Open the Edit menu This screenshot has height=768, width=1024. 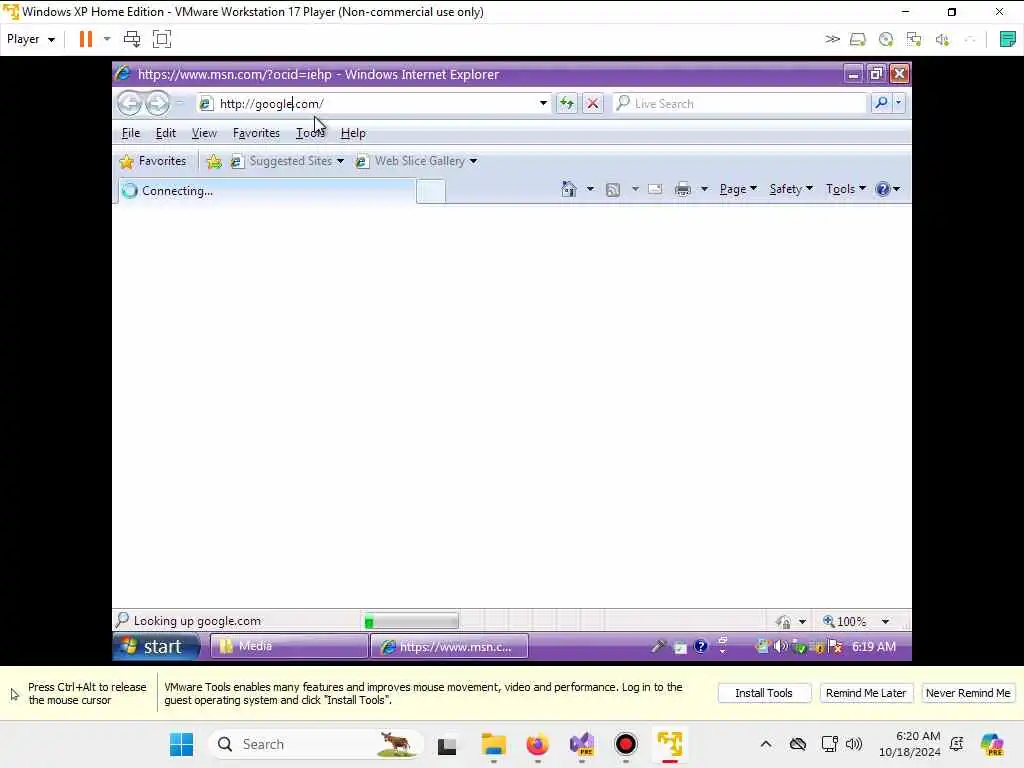[166, 133]
